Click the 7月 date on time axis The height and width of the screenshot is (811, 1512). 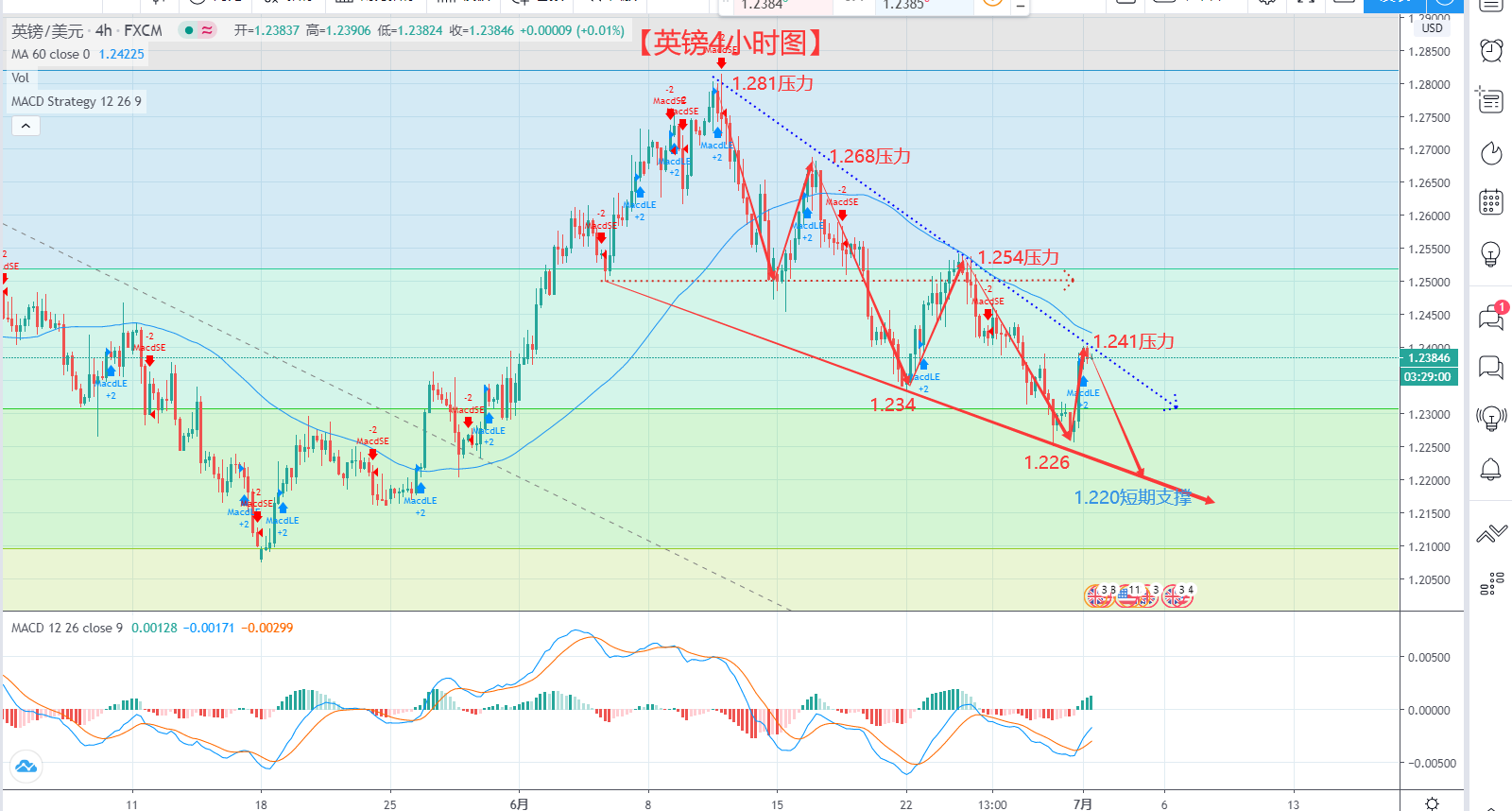[1083, 804]
